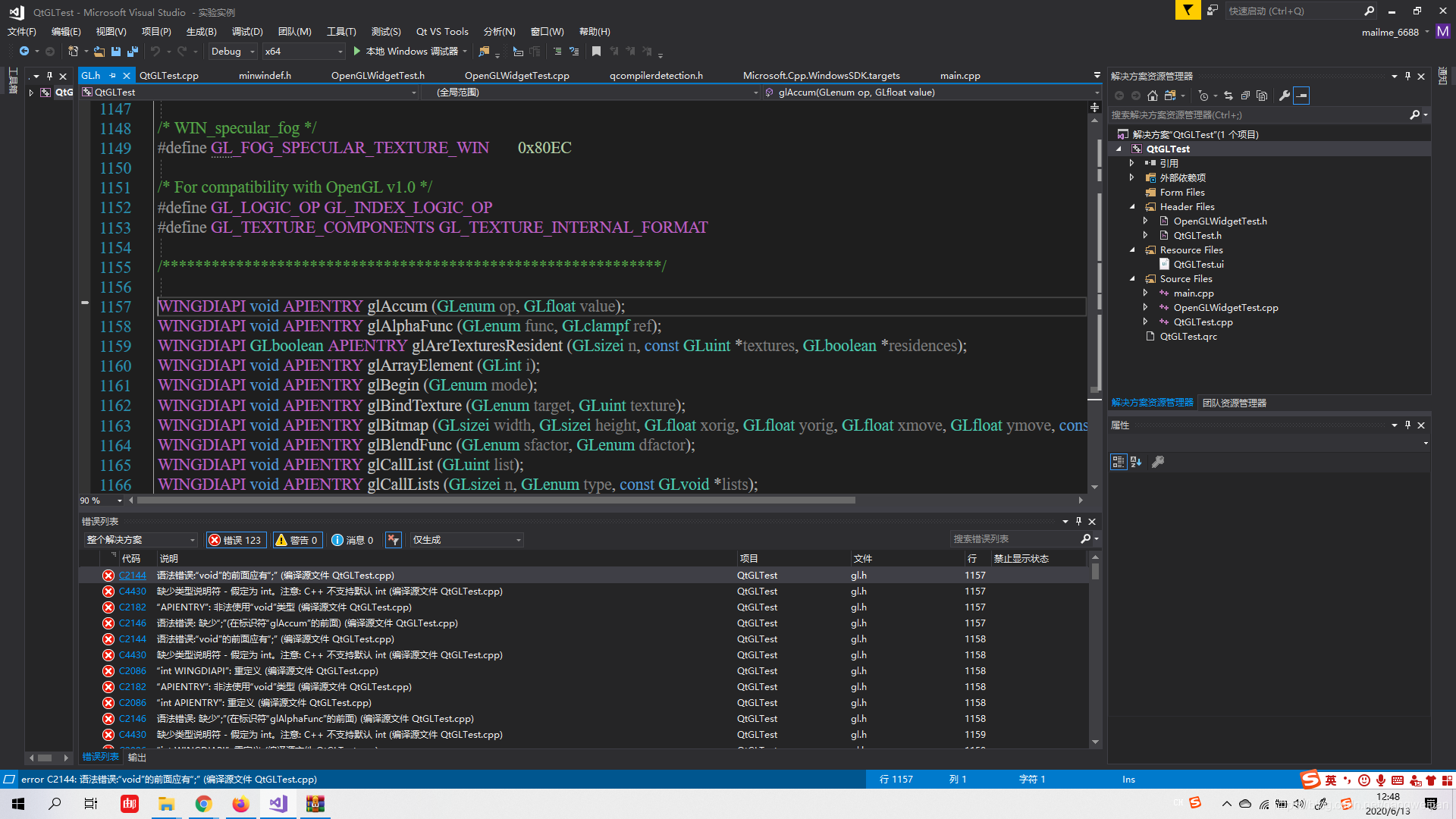Open the x64 platform dropdown

(303, 51)
